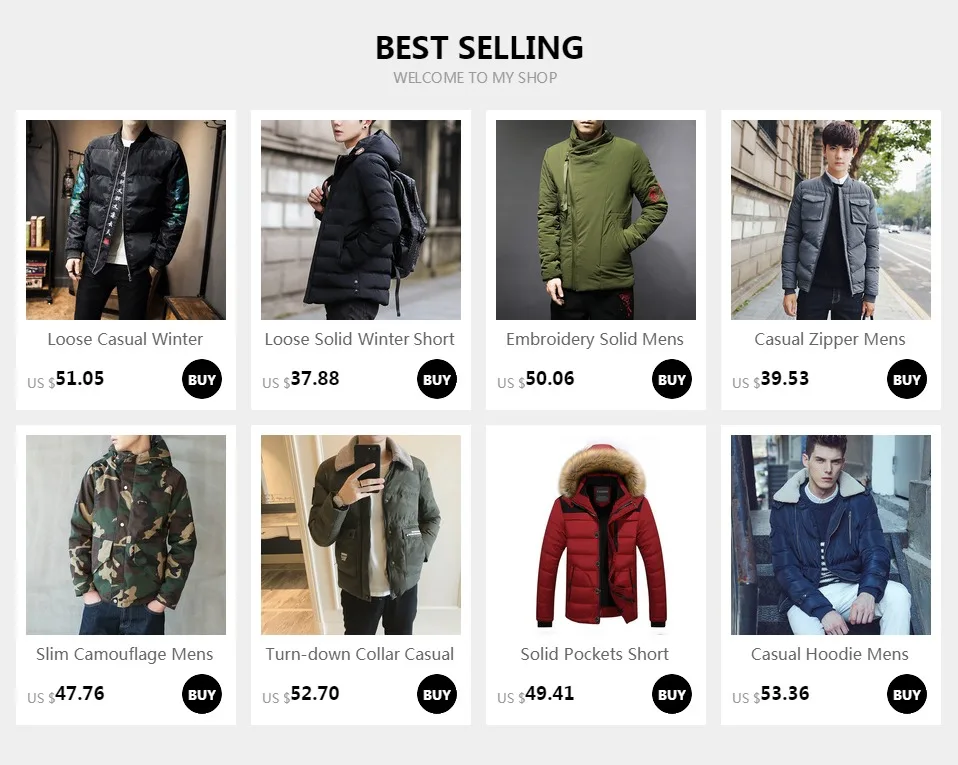Open the Casual Hoodie Mens title link
958x765 pixels.
click(x=830, y=654)
